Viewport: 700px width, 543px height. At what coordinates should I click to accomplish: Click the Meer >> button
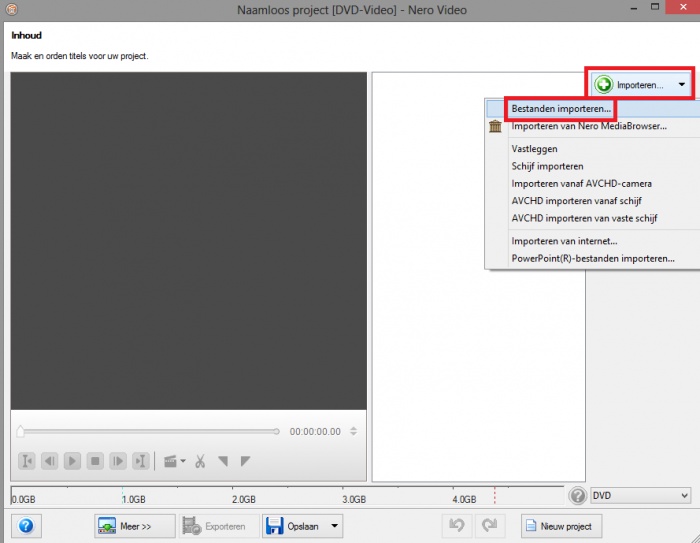[134, 526]
